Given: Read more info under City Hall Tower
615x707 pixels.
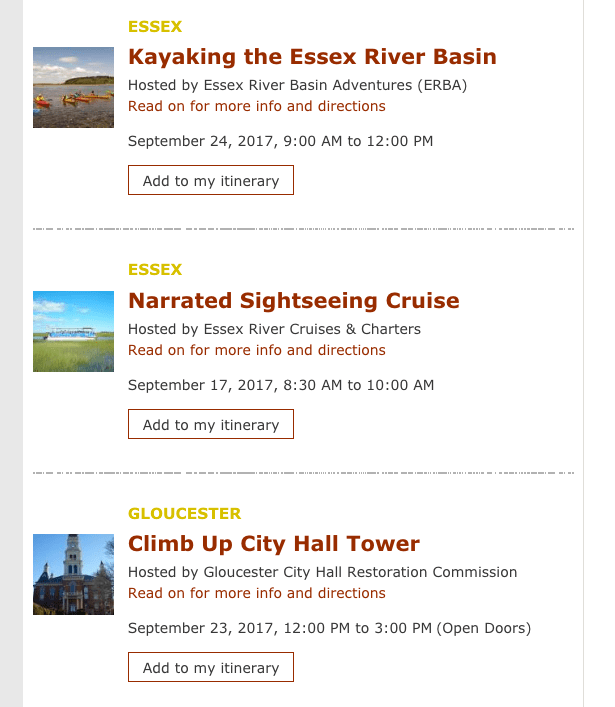Looking at the screenshot, I should tap(257, 593).
